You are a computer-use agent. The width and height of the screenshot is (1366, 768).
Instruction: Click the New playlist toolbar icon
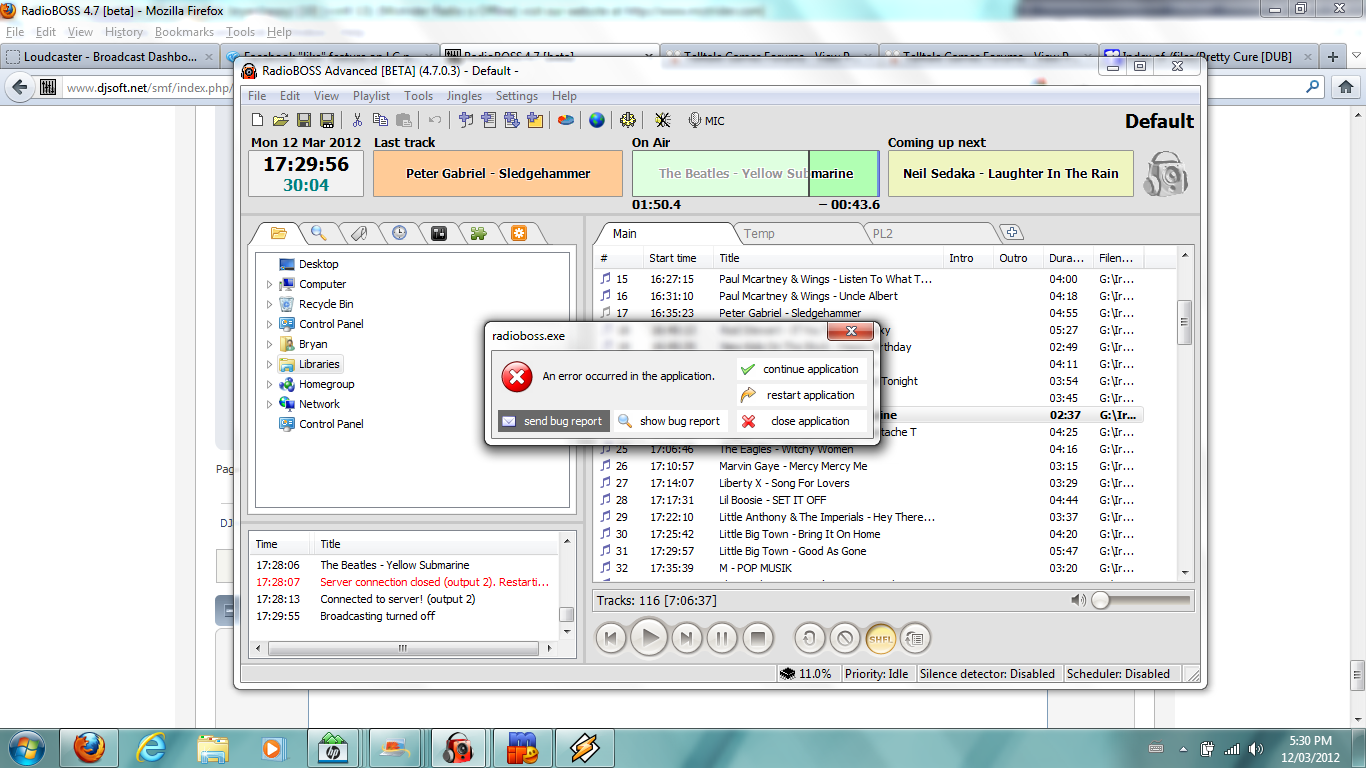coord(258,120)
